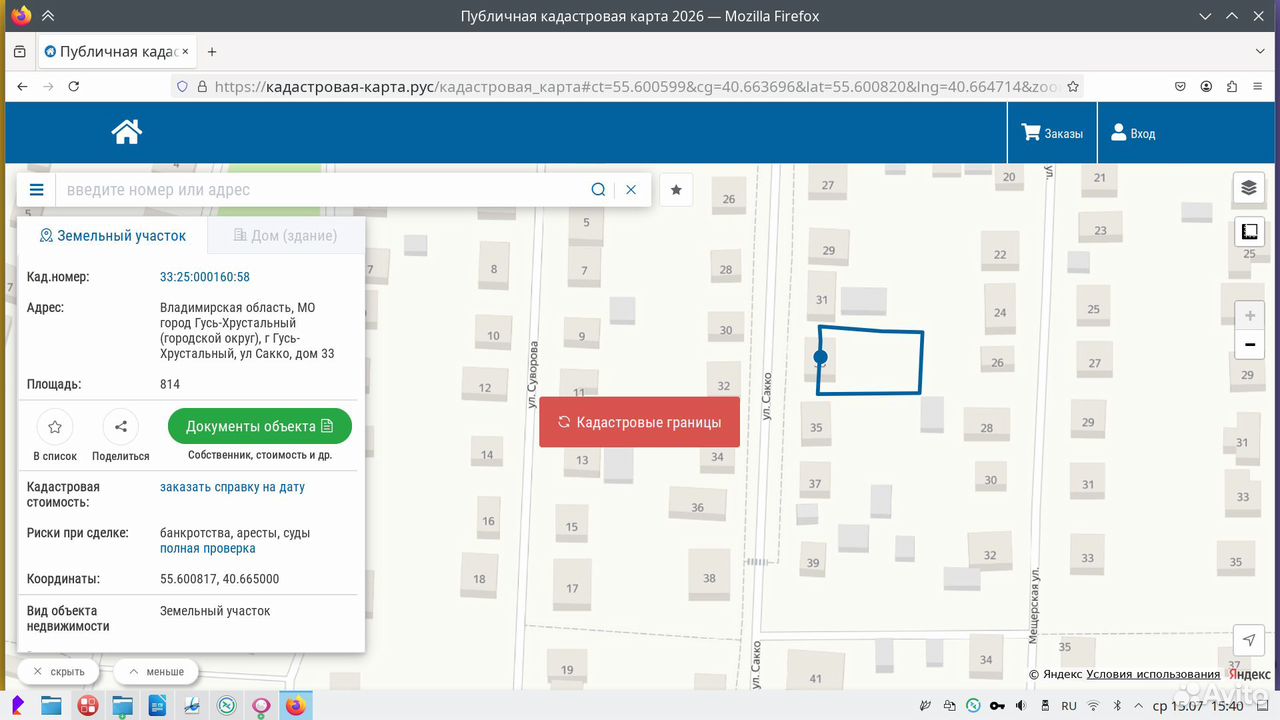Viewport: 1280px width, 720px height.
Task: Open the Заказы cart
Action: pos(1052,133)
